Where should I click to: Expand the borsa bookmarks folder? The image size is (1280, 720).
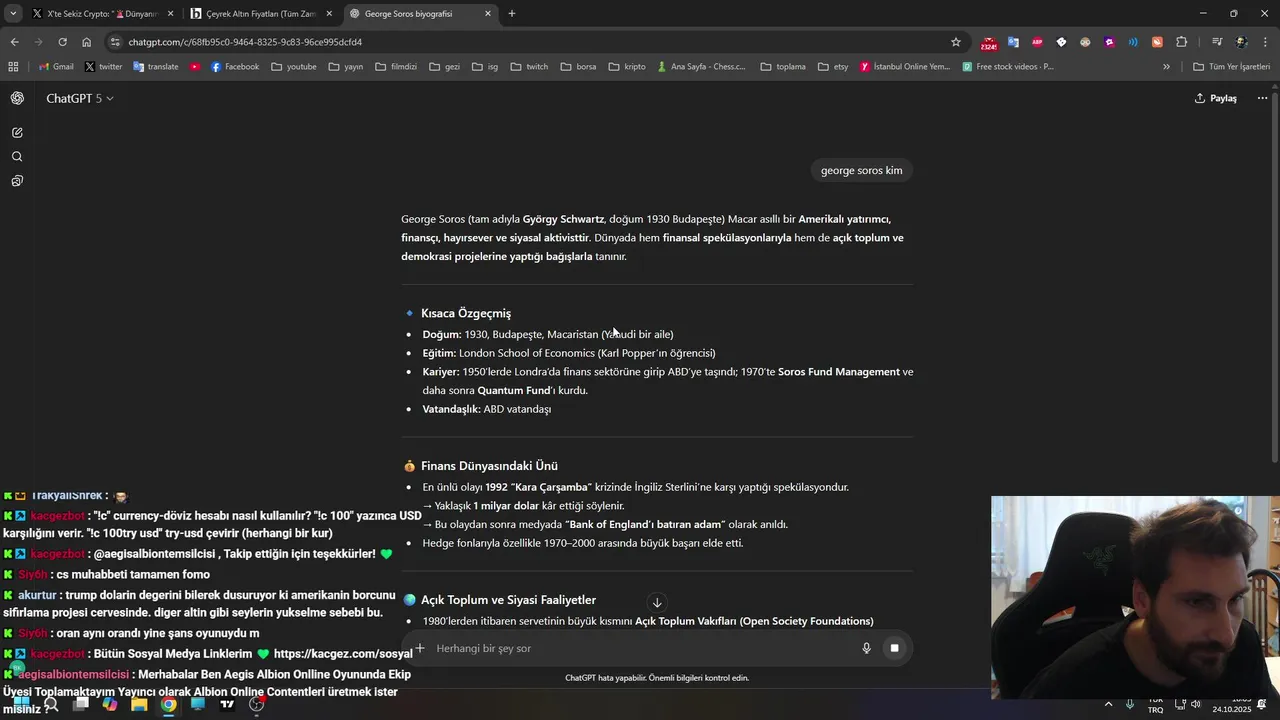coord(578,67)
